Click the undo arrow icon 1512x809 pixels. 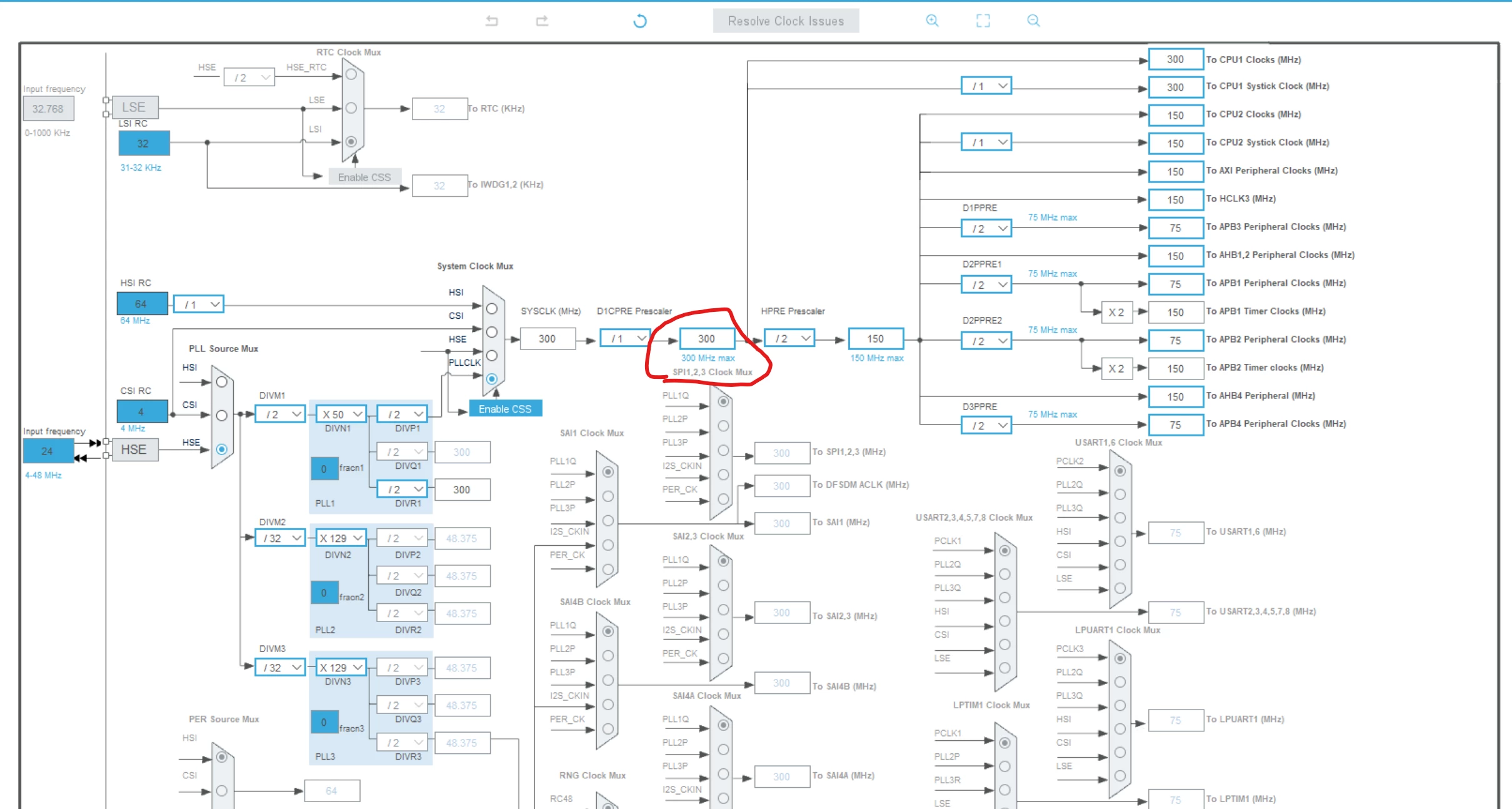coord(492,21)
